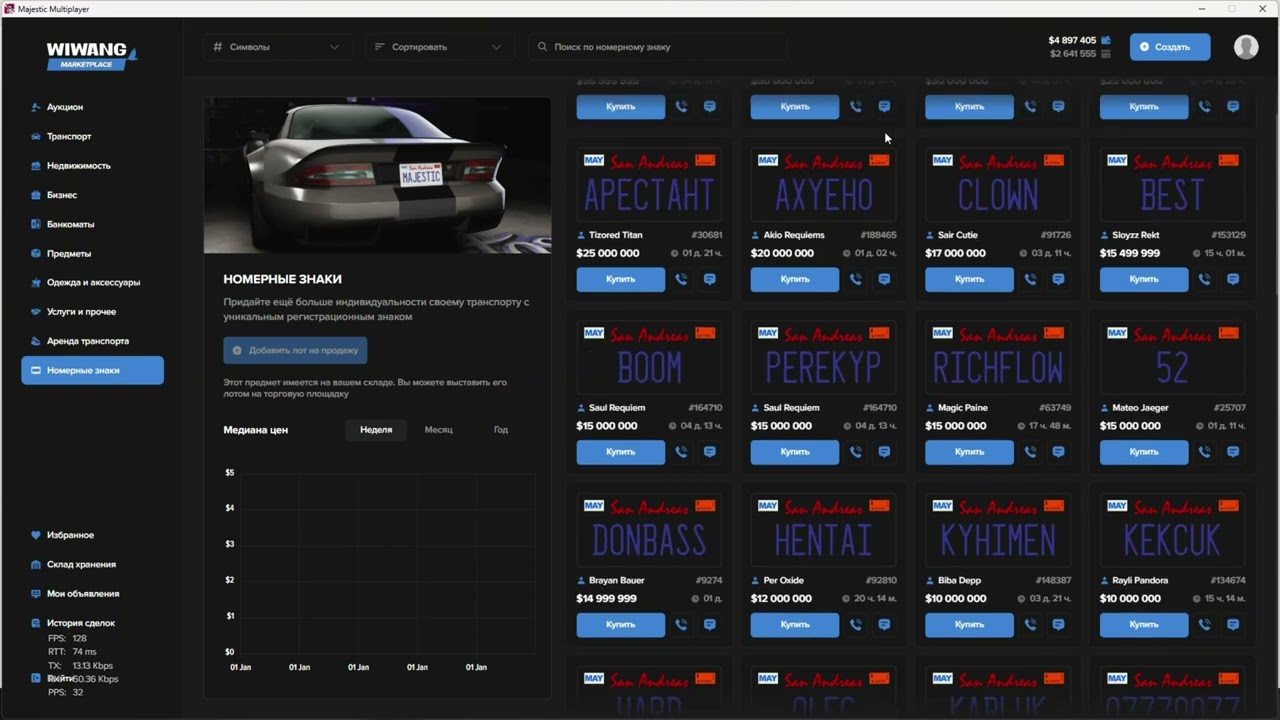This screenshot has height=720, width=1280.
Task: Buy the KEKCUK license plate
Action: [1144, 625]
